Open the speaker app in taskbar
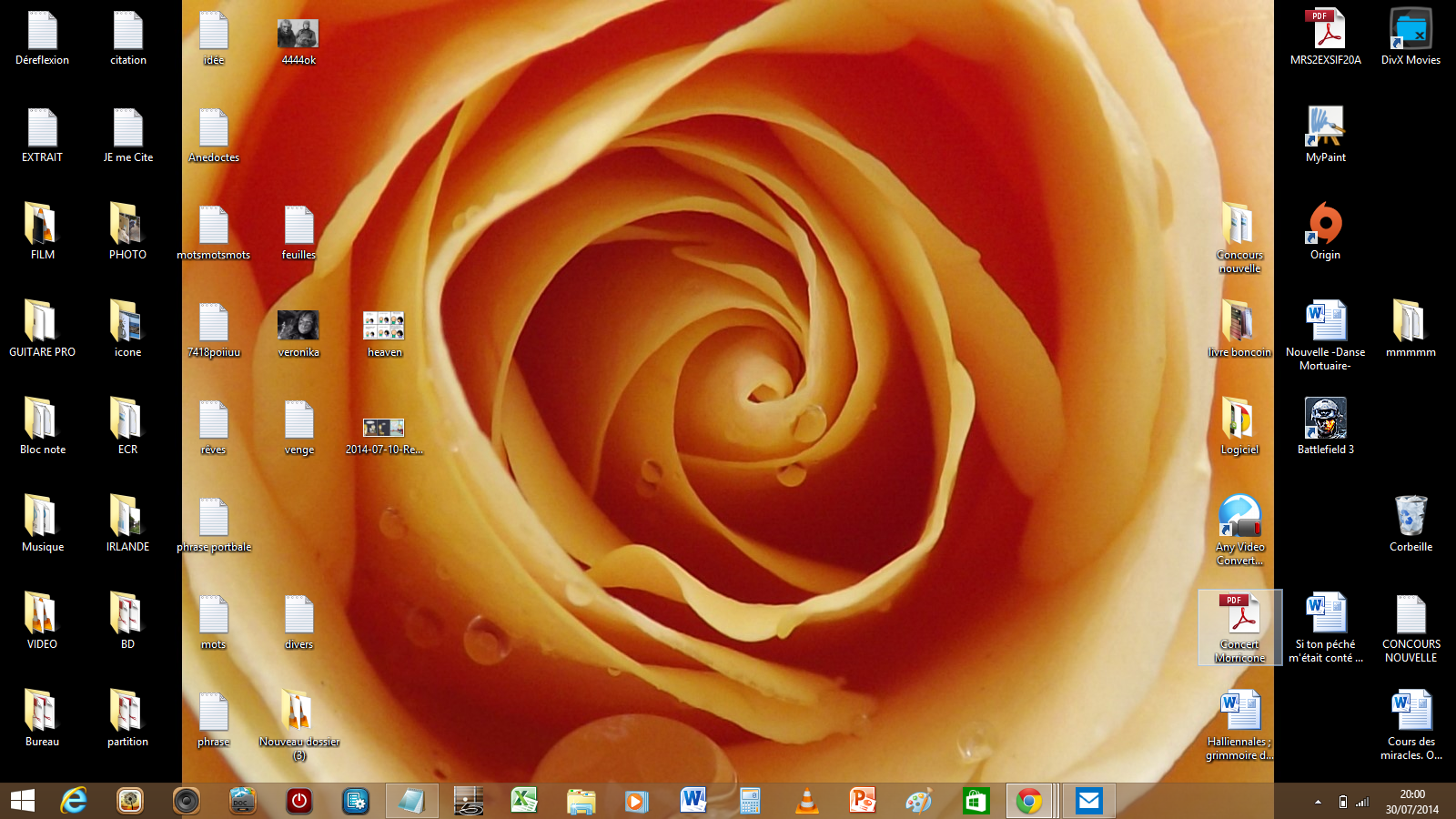Image resolution: width=1456 pixels, height=819 pixels. pyautogui.click(x=187, y=801)
